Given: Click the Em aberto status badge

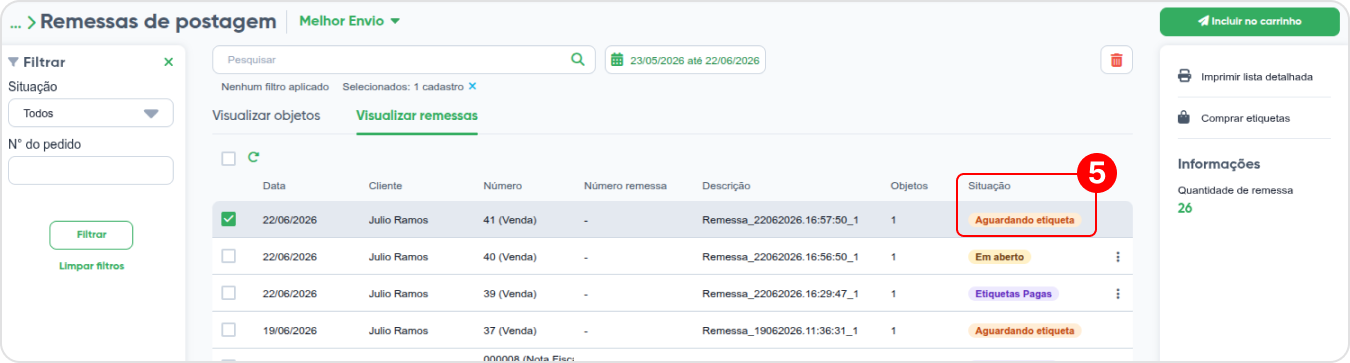Looking at the screenshot, I should (x=999, y=257).
